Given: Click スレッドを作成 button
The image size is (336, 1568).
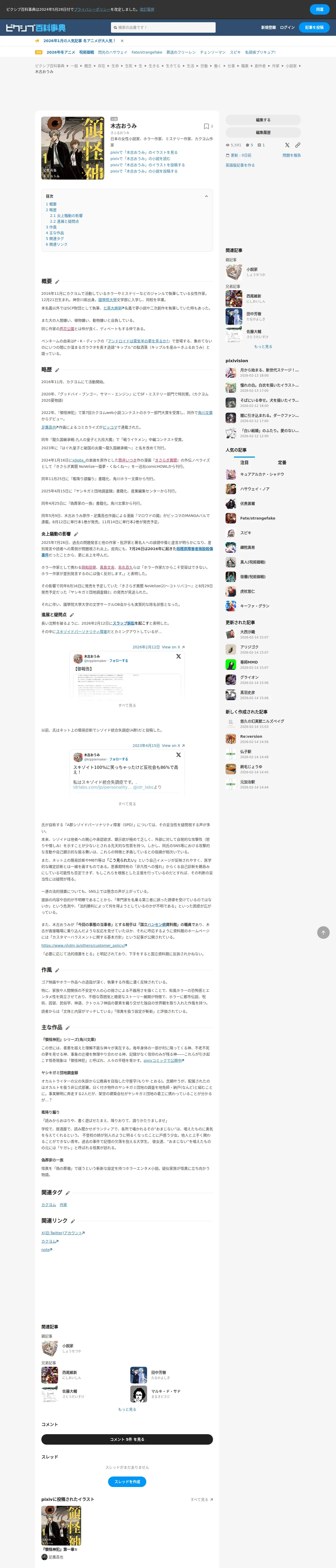Looking at the screenshot, I should (127, 1481).
